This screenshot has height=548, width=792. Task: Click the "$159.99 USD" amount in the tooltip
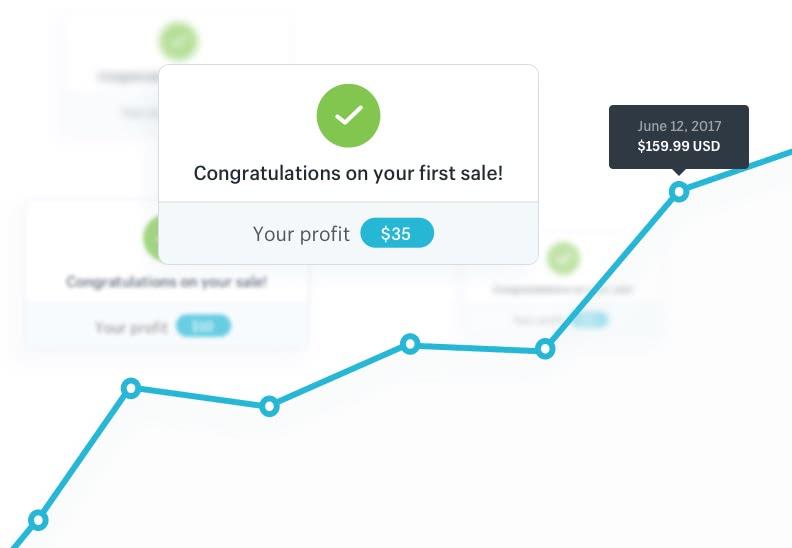pyautogui.click(x=679, y=146)
